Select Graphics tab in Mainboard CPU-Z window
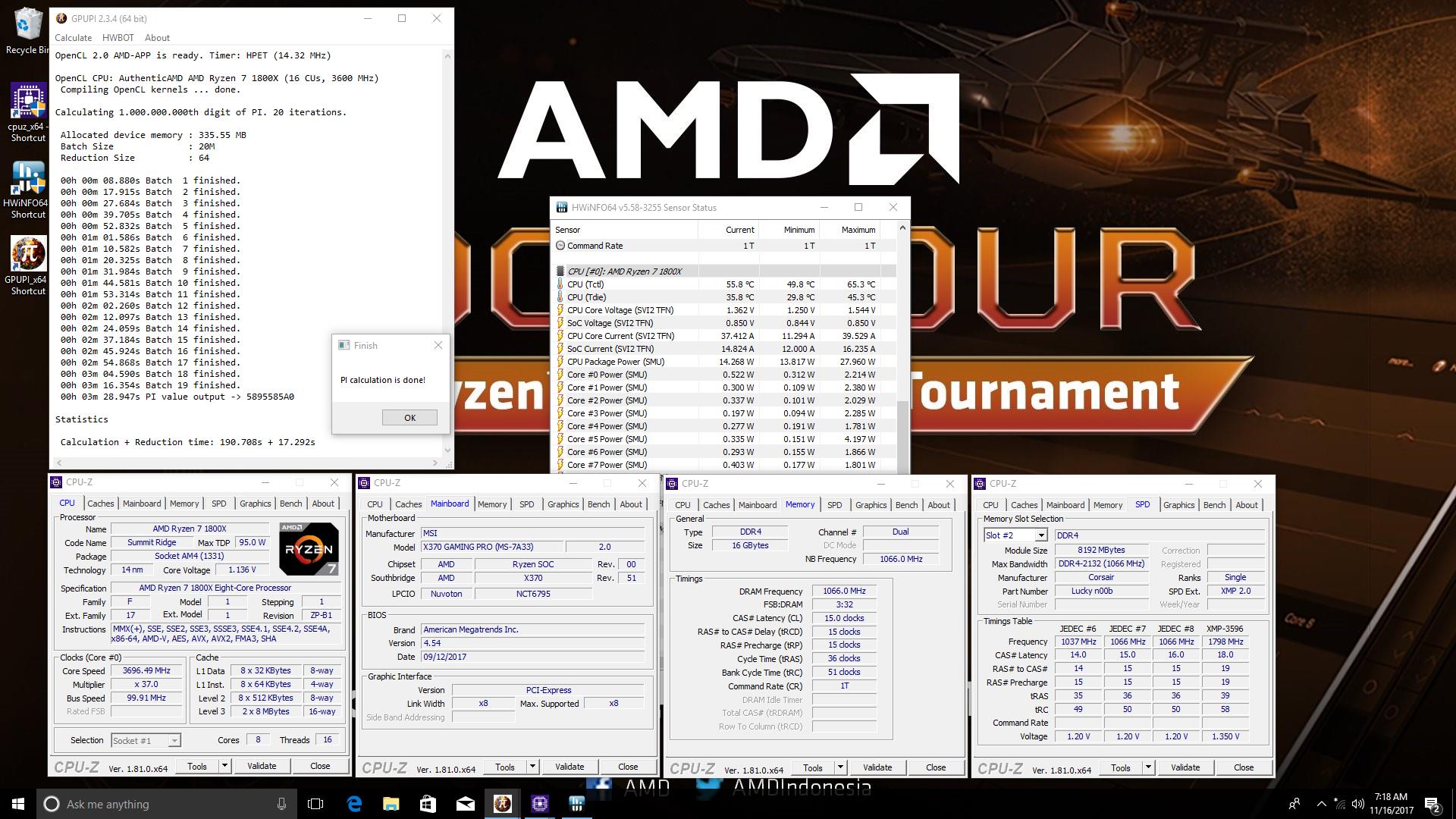The height and width of the screenshot is (819, 1456). (x=563, y=504)
